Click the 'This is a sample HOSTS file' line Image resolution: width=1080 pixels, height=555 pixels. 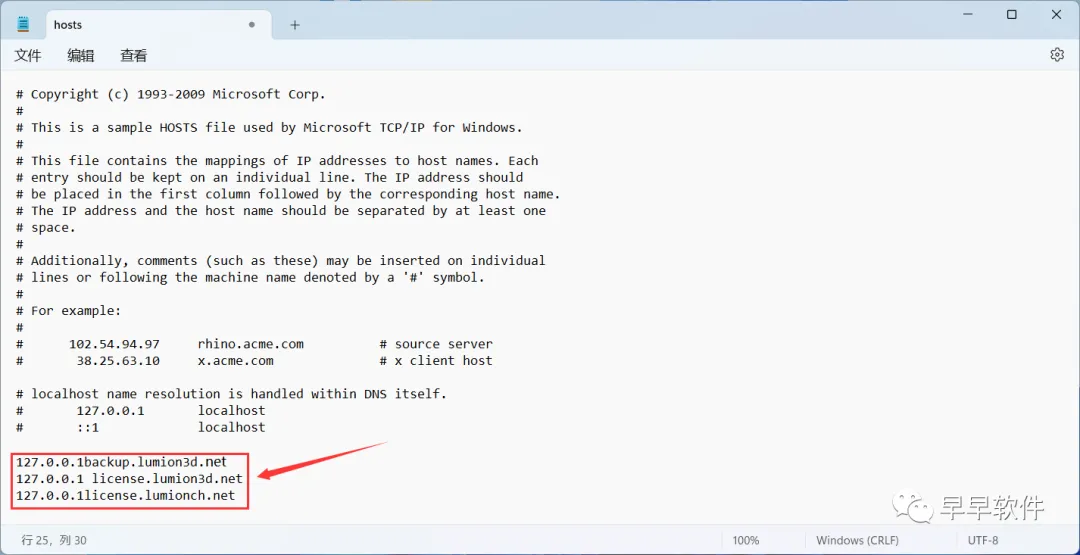[269, 127]
